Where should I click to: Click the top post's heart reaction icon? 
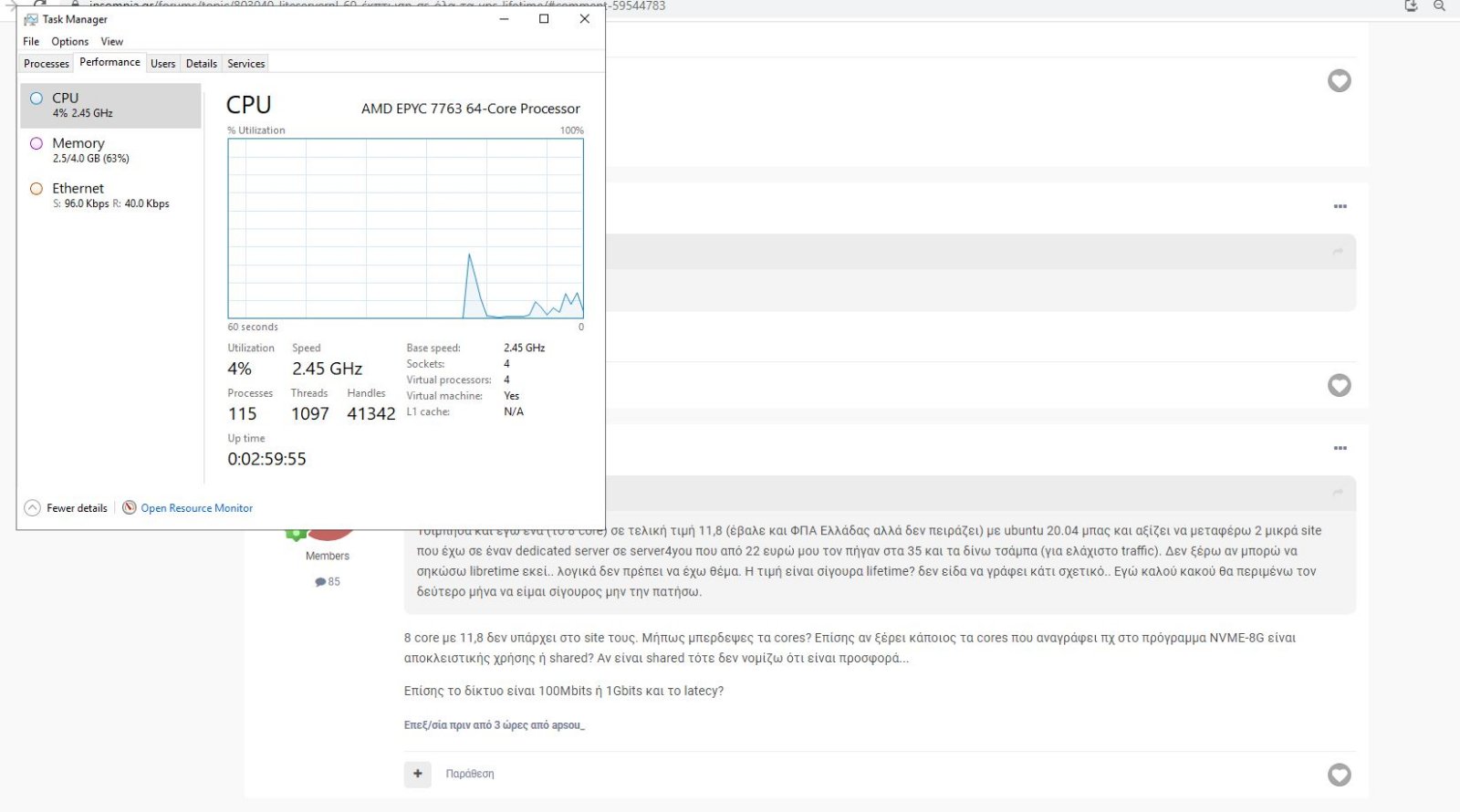coord(1340,80)
